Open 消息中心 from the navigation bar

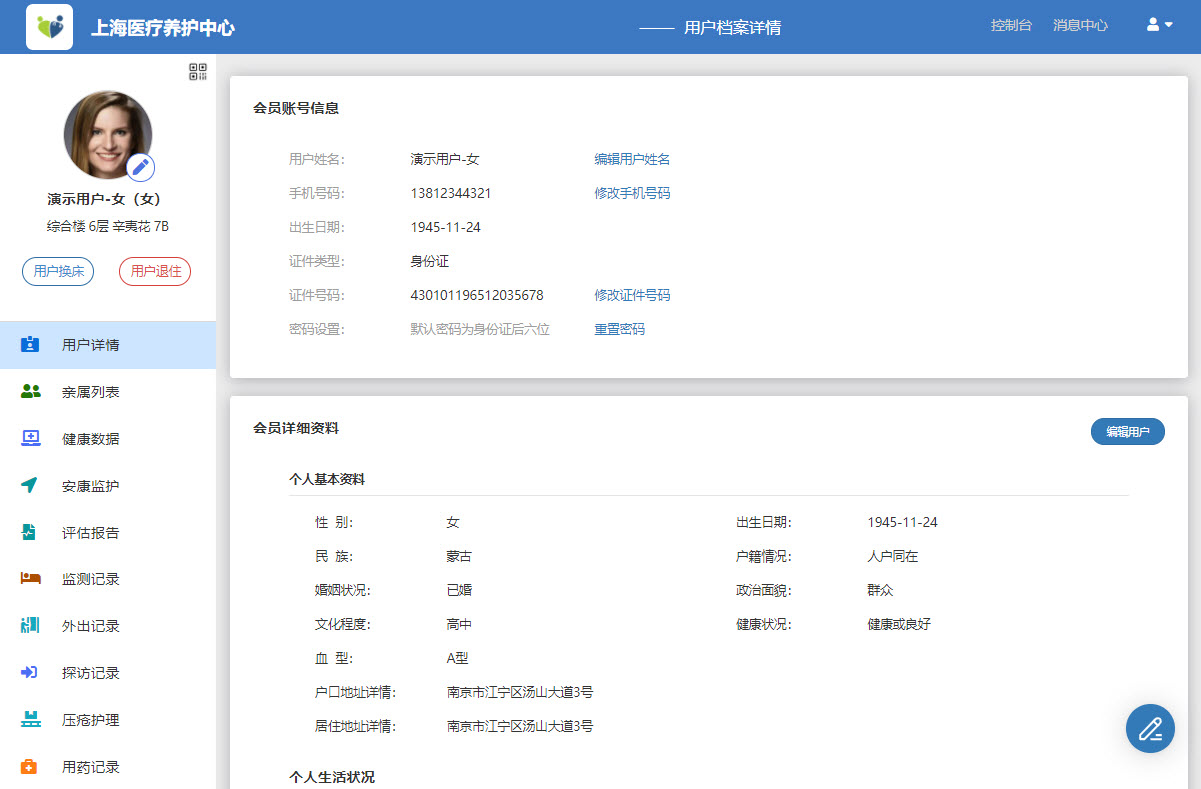(x=1080, y=24)
